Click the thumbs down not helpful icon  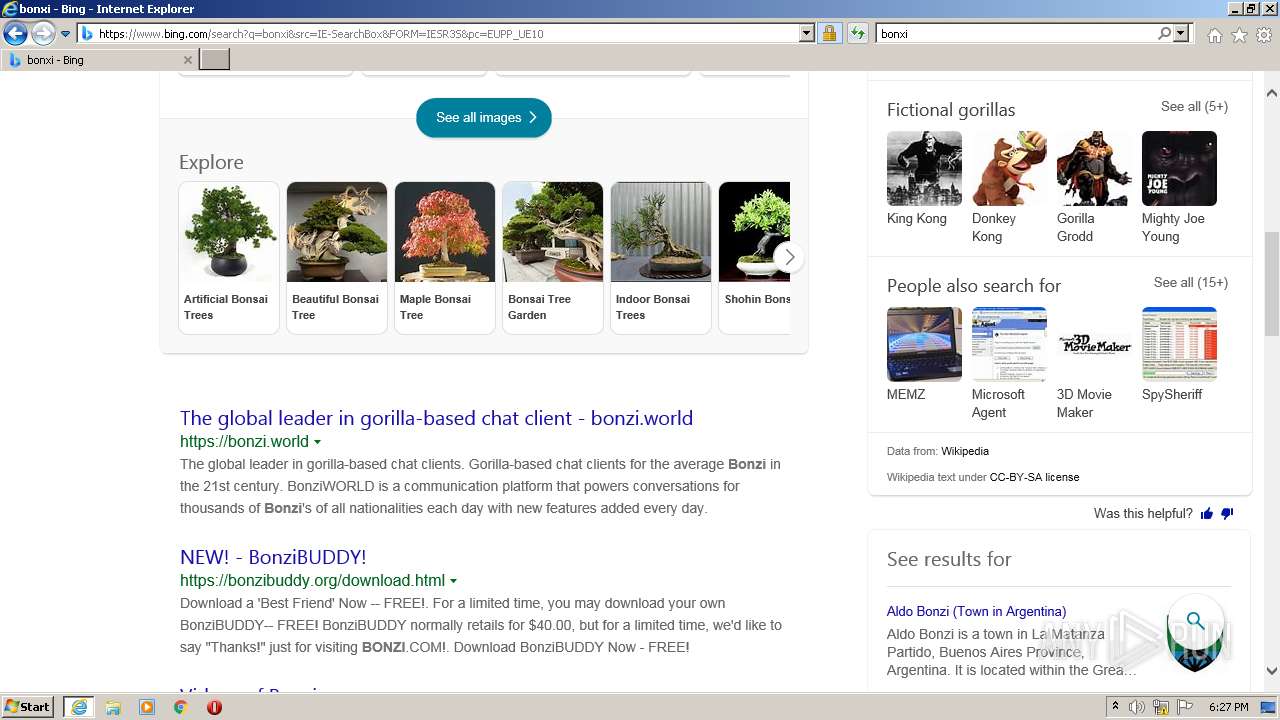(x=1227, y=514)
